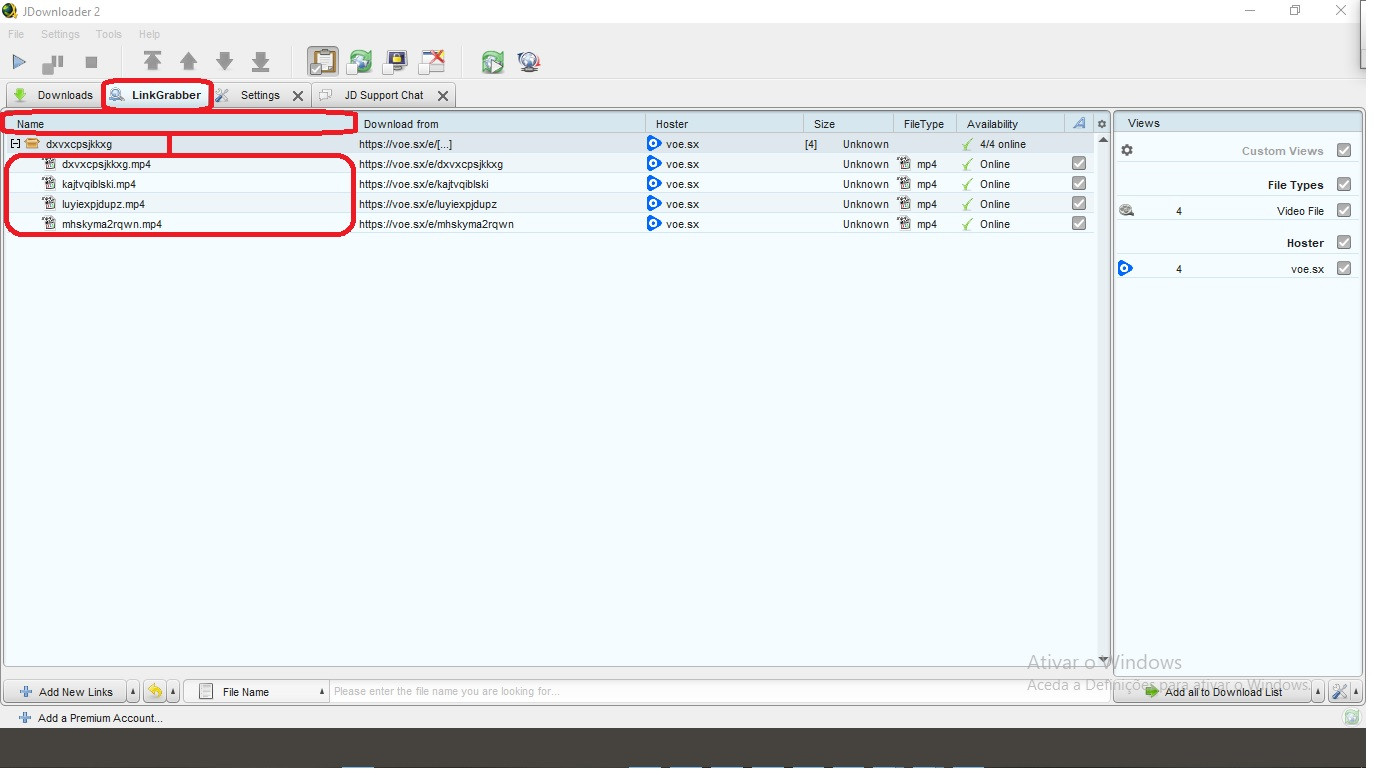Image resolution: width=1374 pixels, height=775 pixels.
Task: Click Add all to Download List
Action: pyautogui.click(x=1212, y=691)
